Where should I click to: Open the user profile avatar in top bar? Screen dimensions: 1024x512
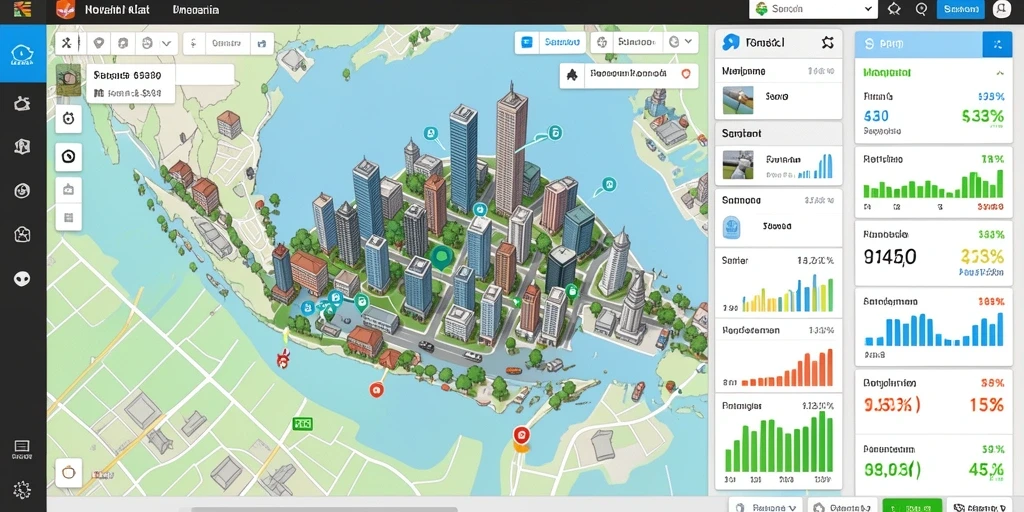[x=1001, y=8]
